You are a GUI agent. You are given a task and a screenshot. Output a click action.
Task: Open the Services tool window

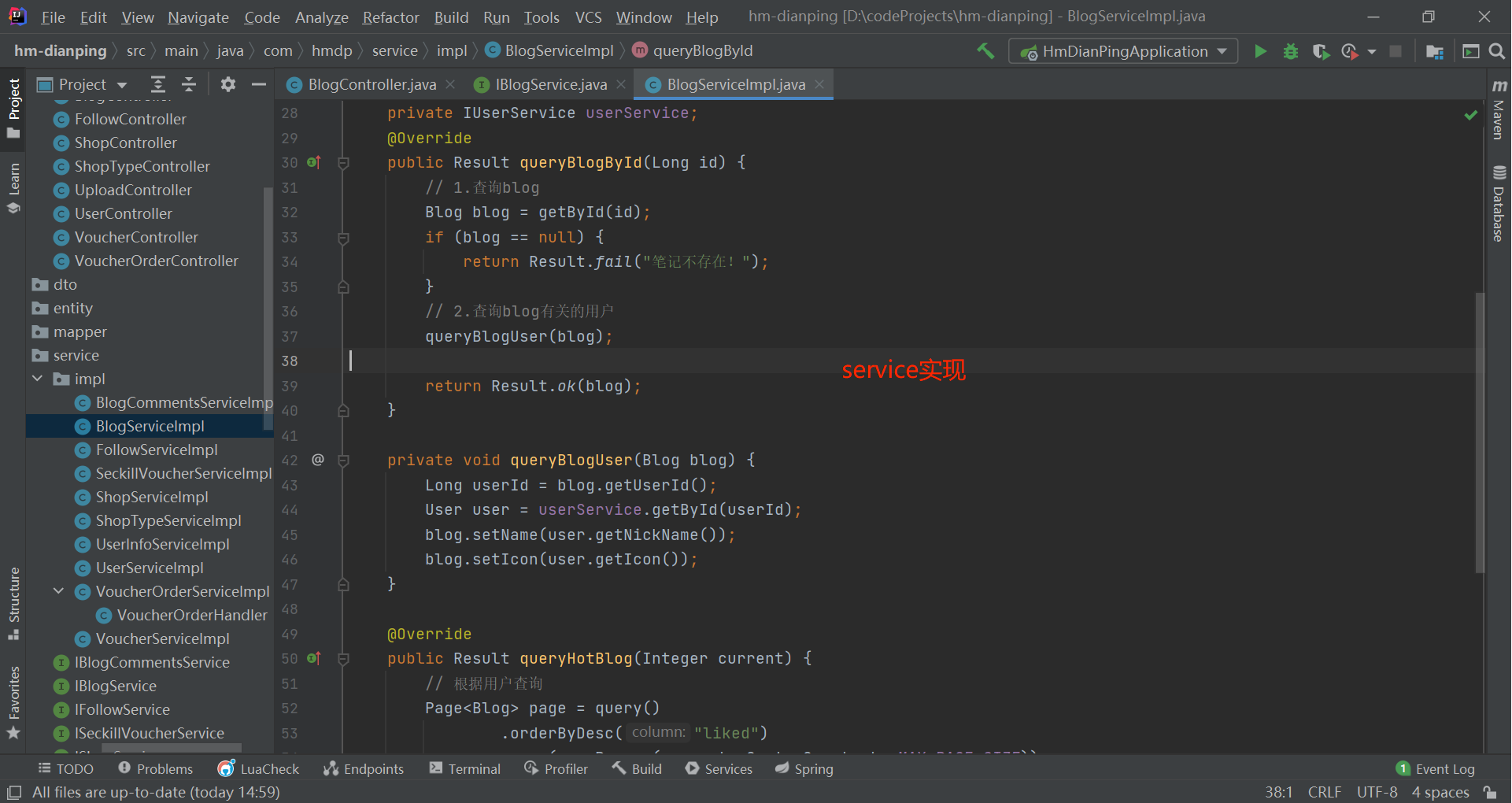pos(719,768)
